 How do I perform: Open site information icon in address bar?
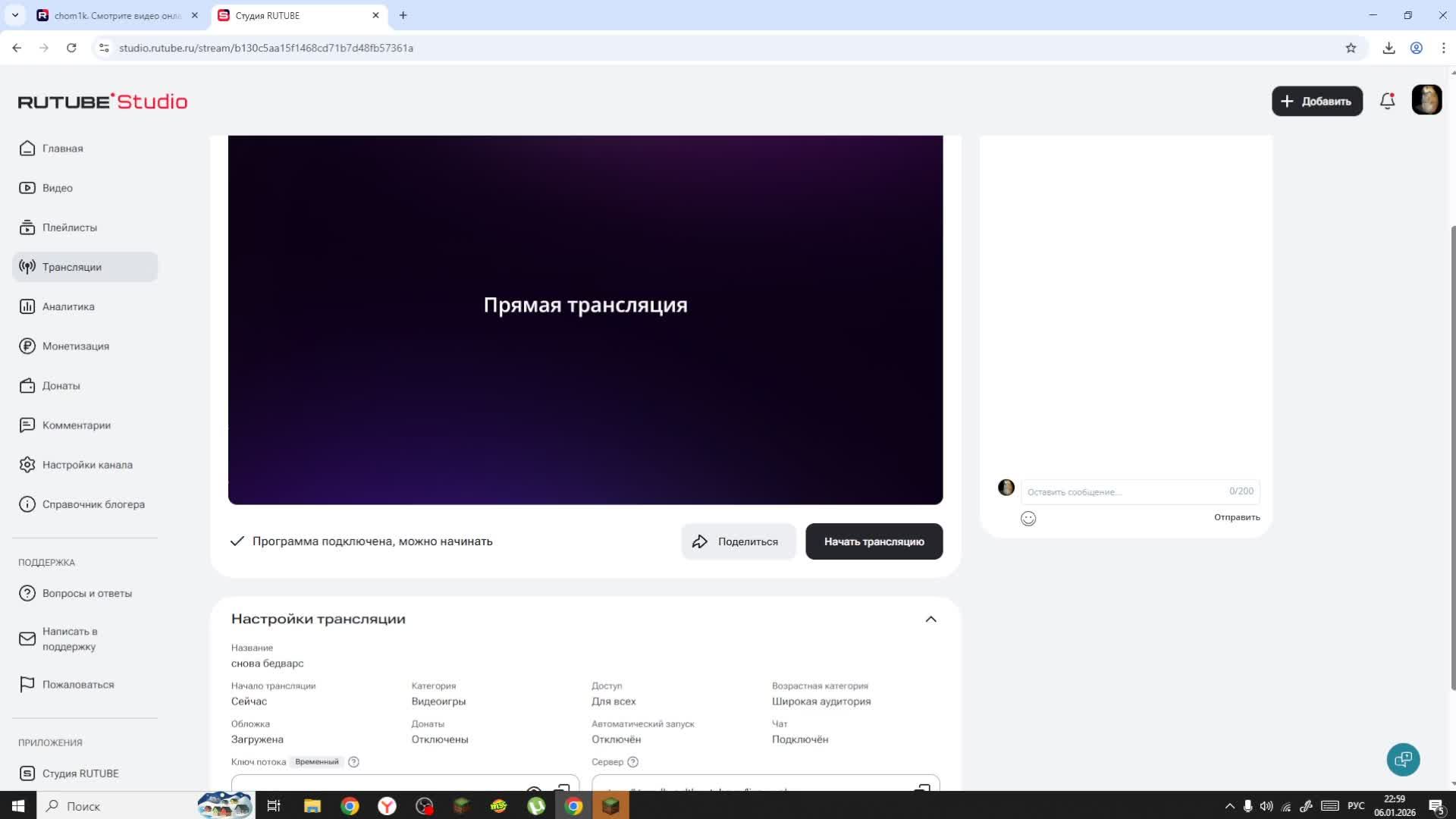click(x=104, y=48)
